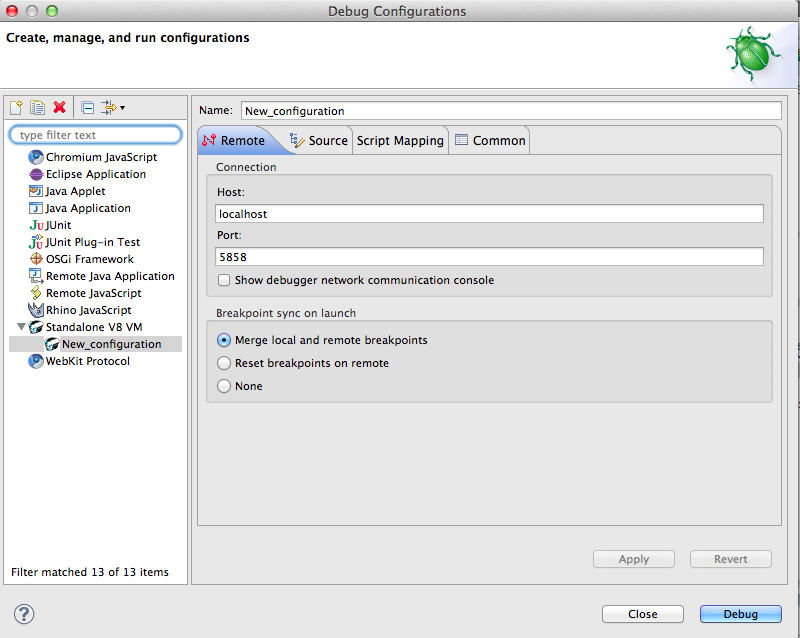
Task: Click the Name text field
Action: [x=511, y=111]
